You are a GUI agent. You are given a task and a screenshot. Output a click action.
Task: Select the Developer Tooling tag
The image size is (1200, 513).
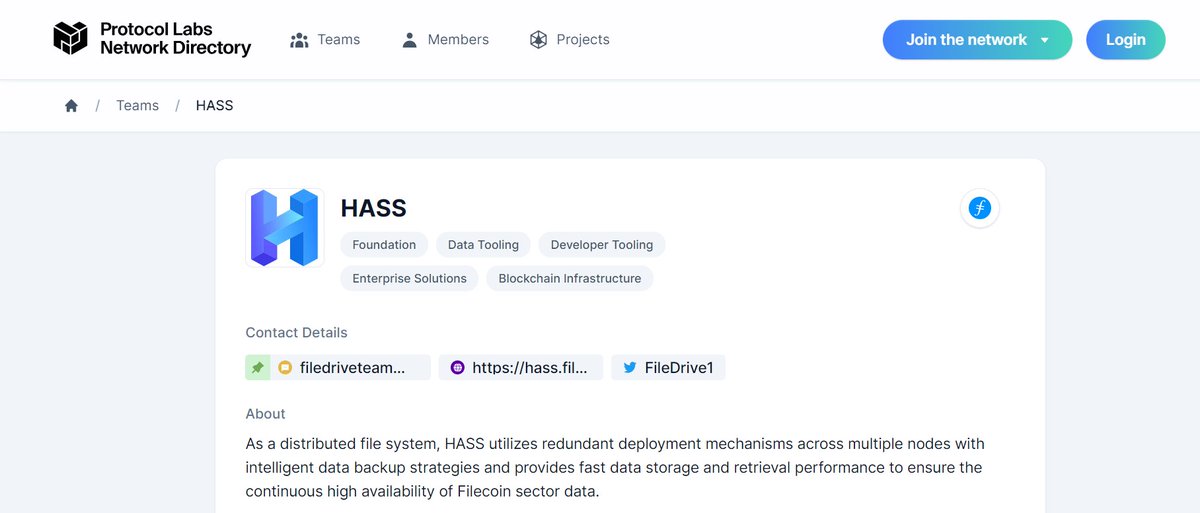click(602, 245)
